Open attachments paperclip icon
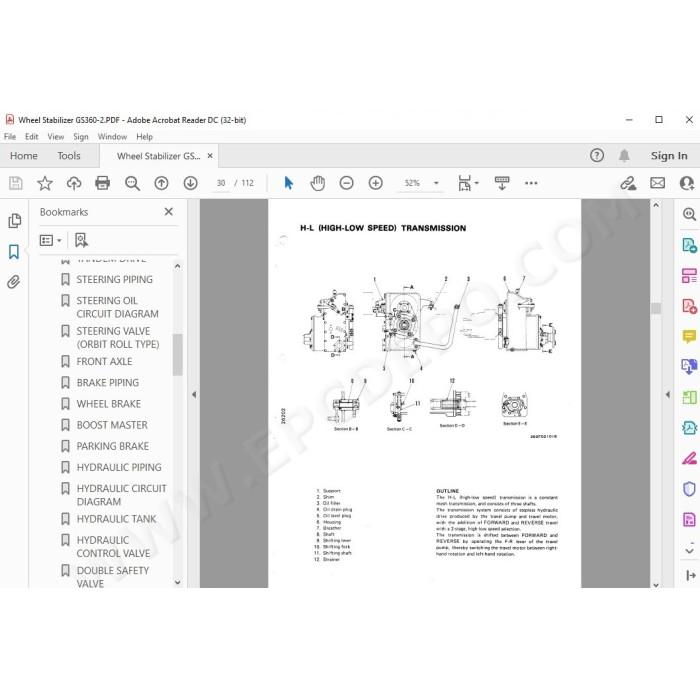Image resolution: width=700 pixels, height=700 pixels. pyautogui.click(x=14, y=282)
